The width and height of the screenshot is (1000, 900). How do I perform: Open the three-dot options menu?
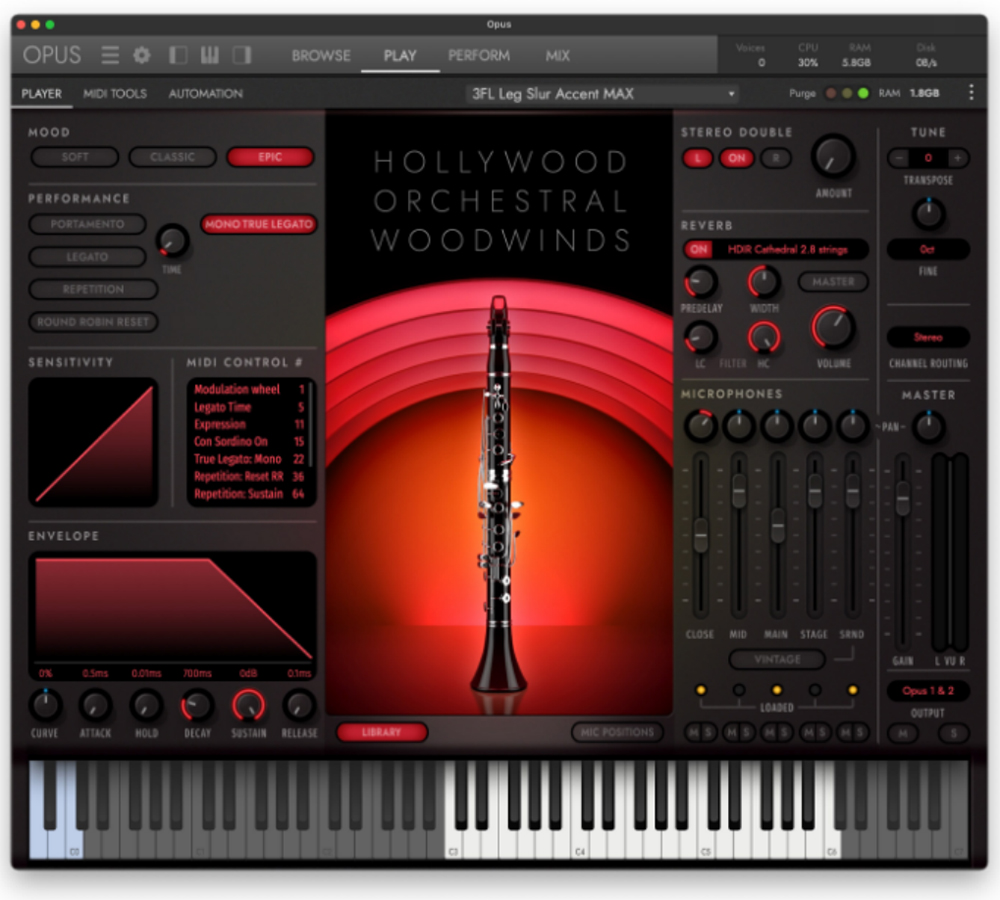(971, 93)
